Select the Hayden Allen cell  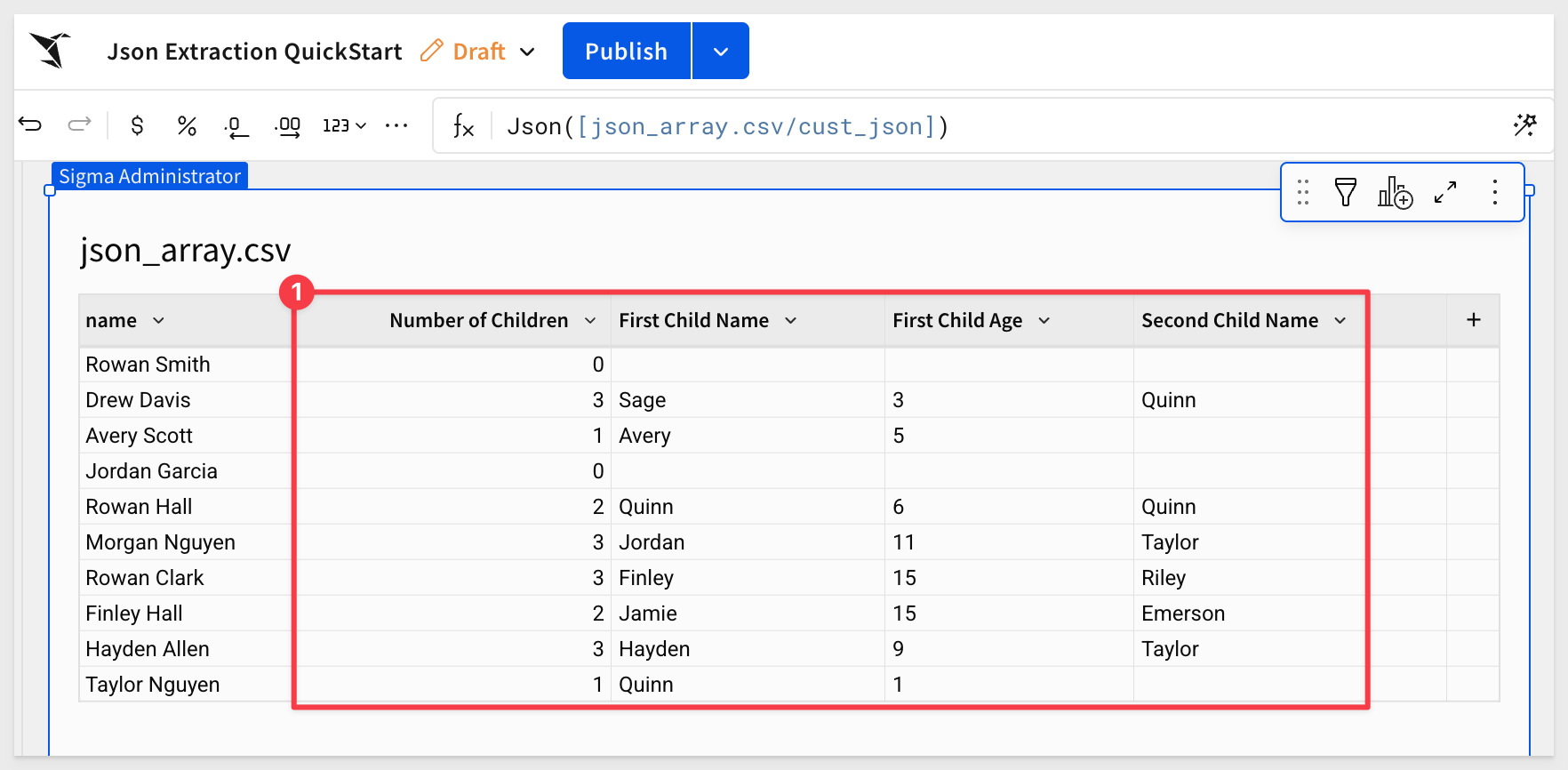click(x=186, y=649)
